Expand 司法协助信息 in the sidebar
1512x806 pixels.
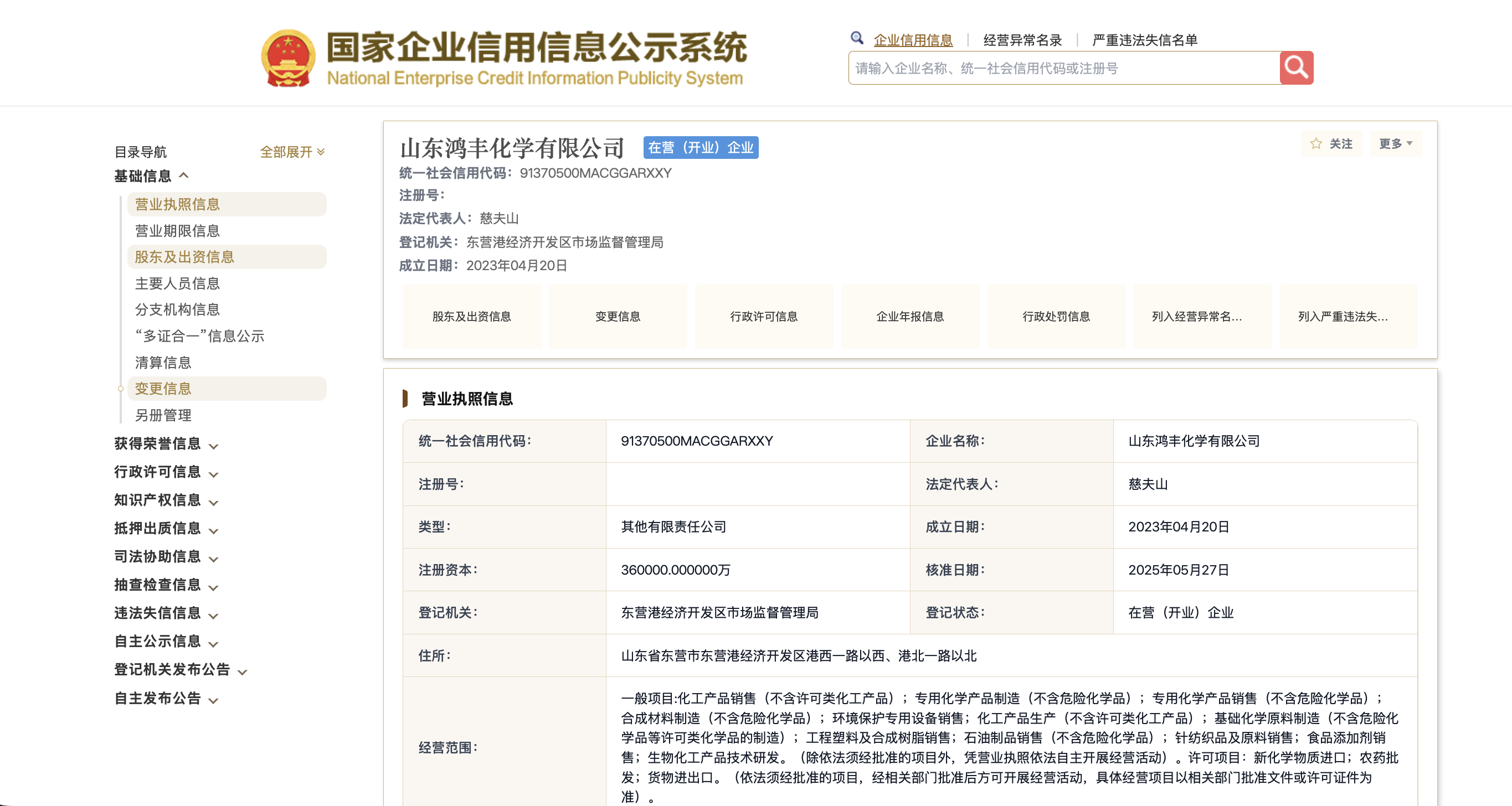pos(166,557)
